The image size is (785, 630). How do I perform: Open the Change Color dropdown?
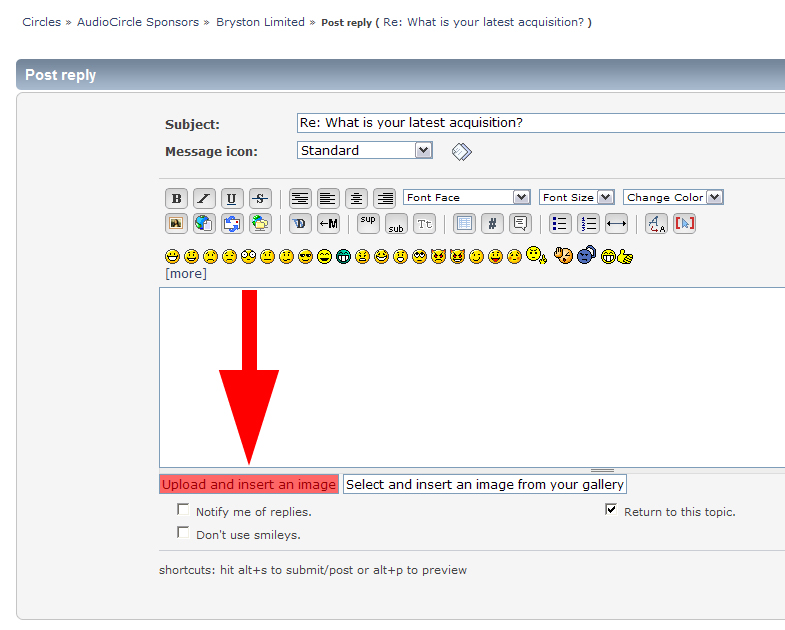click(673, 197)
